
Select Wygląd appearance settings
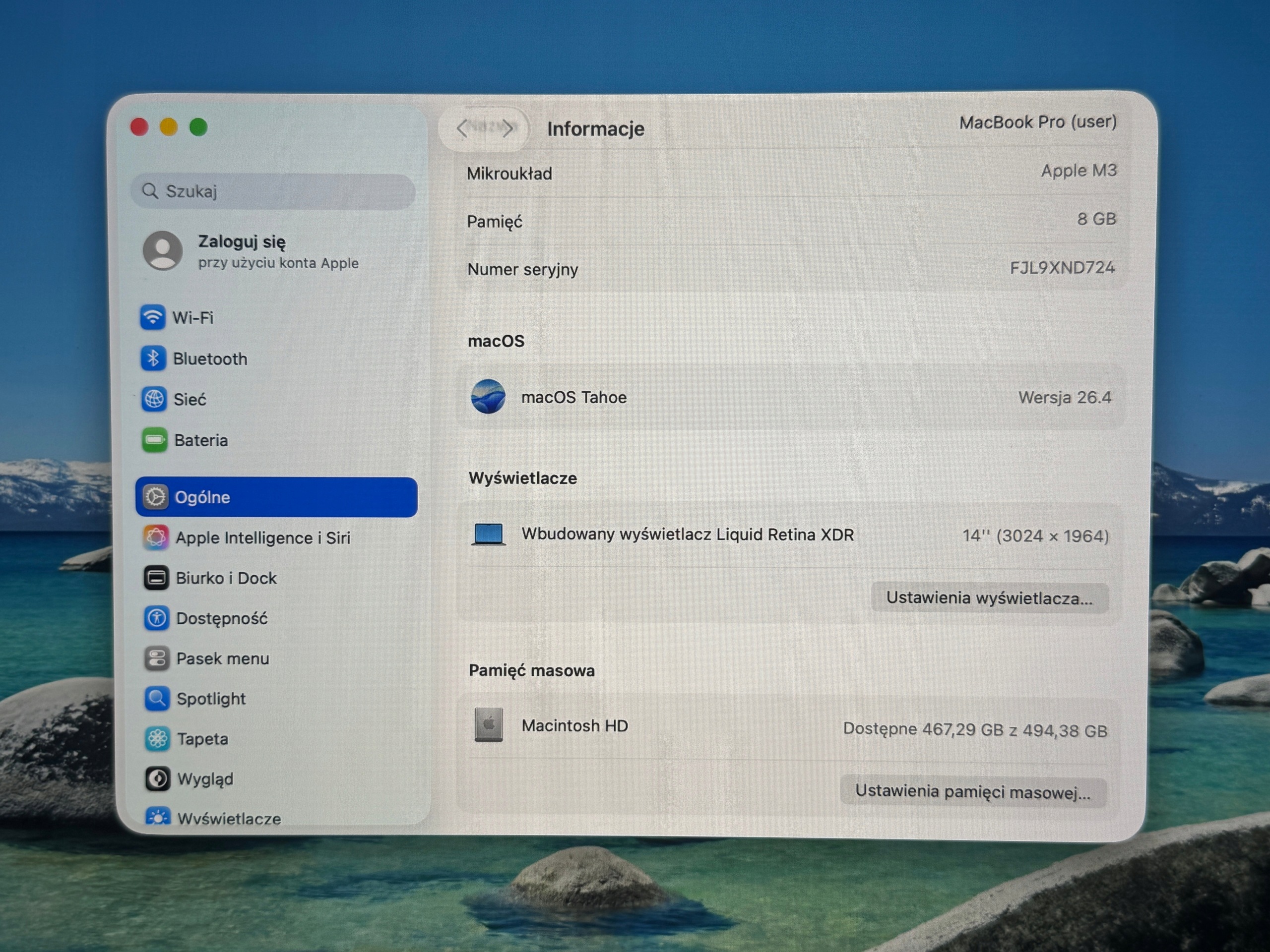[x=190, y=778]
